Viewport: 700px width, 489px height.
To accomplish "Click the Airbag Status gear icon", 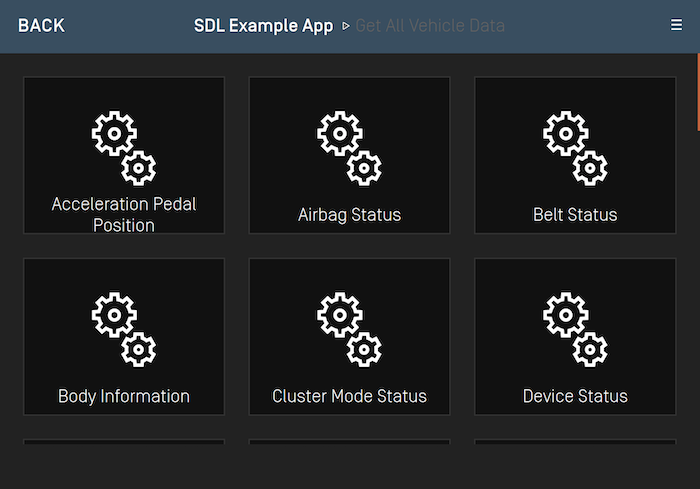I will [x=349, y=148].
